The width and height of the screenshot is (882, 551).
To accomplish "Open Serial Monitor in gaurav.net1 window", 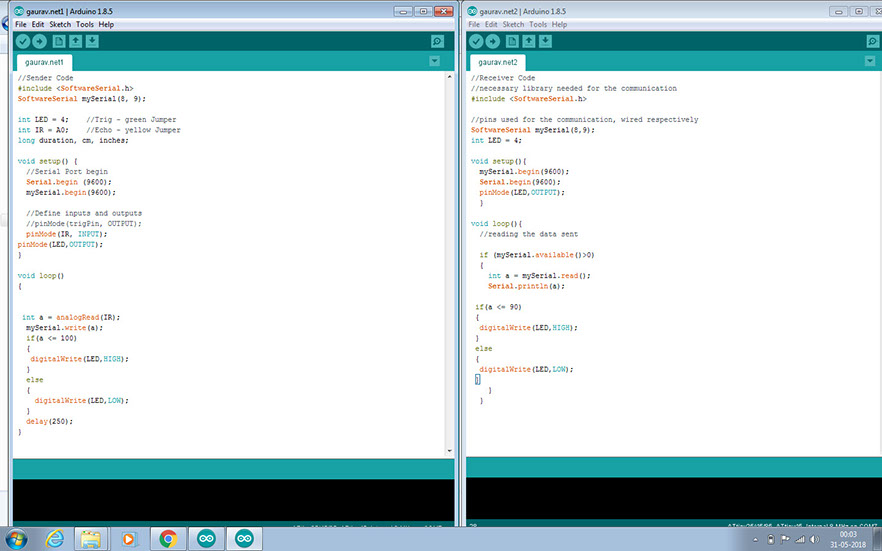I will click(x=437, y=41).
